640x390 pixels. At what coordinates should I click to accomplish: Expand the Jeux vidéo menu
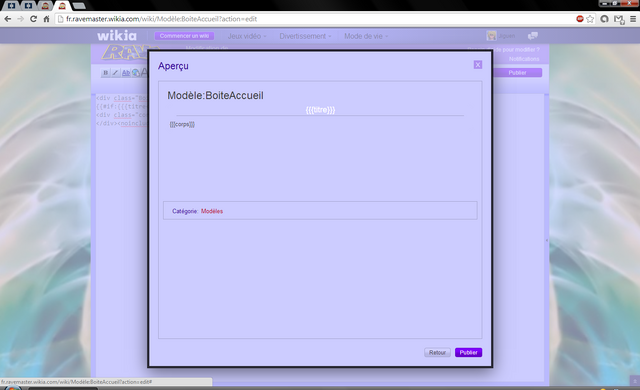(247, 36)
